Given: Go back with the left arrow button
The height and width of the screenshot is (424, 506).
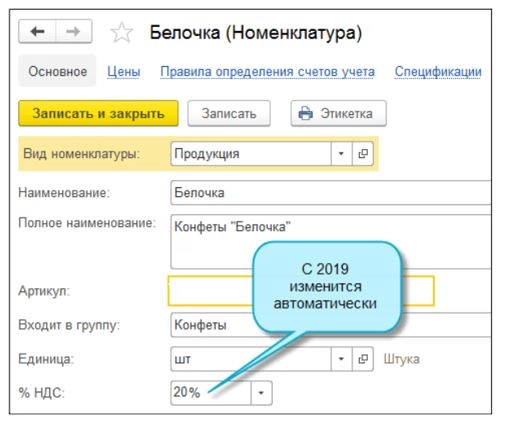Looking at the screenshot, I should [x=37, y=32].
